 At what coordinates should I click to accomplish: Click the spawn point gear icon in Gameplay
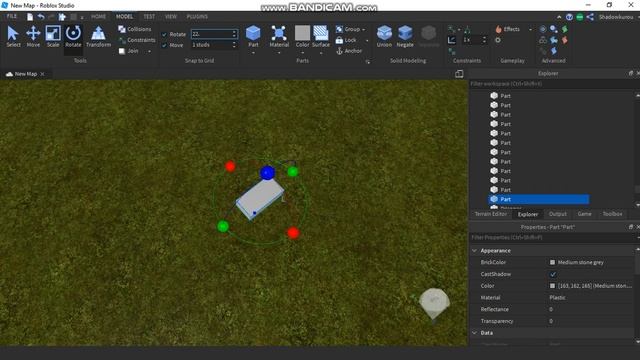(x=498, y=40)
